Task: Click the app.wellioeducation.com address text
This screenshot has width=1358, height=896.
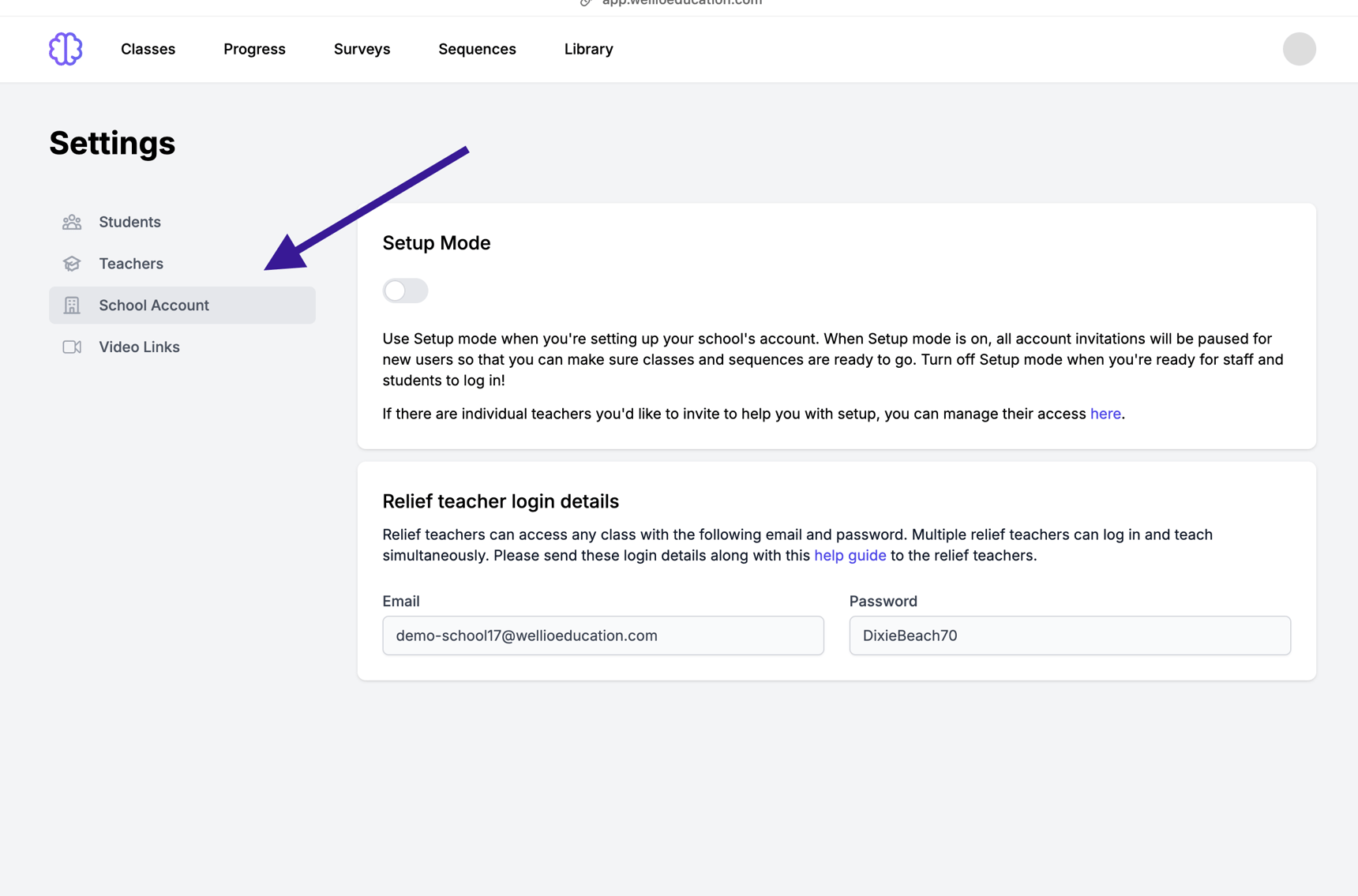Action: pyautogui.click(x=681, y=3)
